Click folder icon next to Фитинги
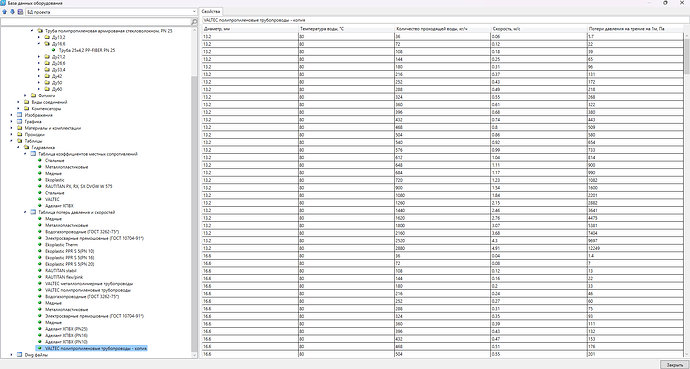690x369 pixels. click(x=33, y=95)
